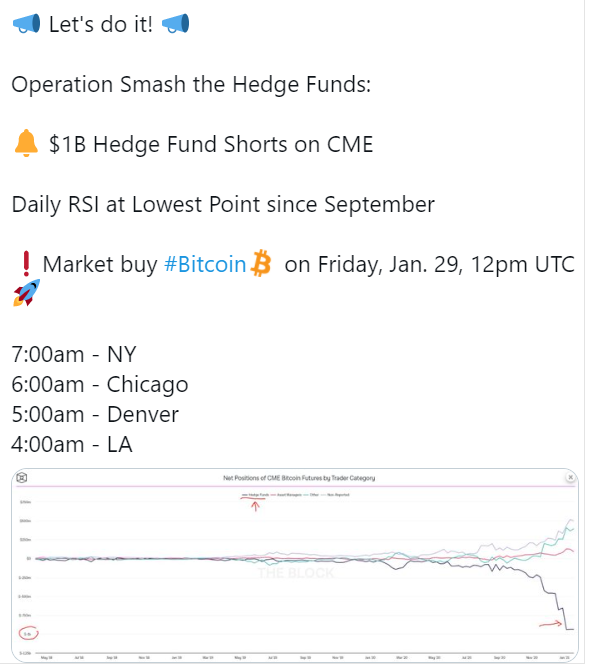Open the #Bitcoin hashtag link
Screen dimensions: 592x671
tap(205, 264)
